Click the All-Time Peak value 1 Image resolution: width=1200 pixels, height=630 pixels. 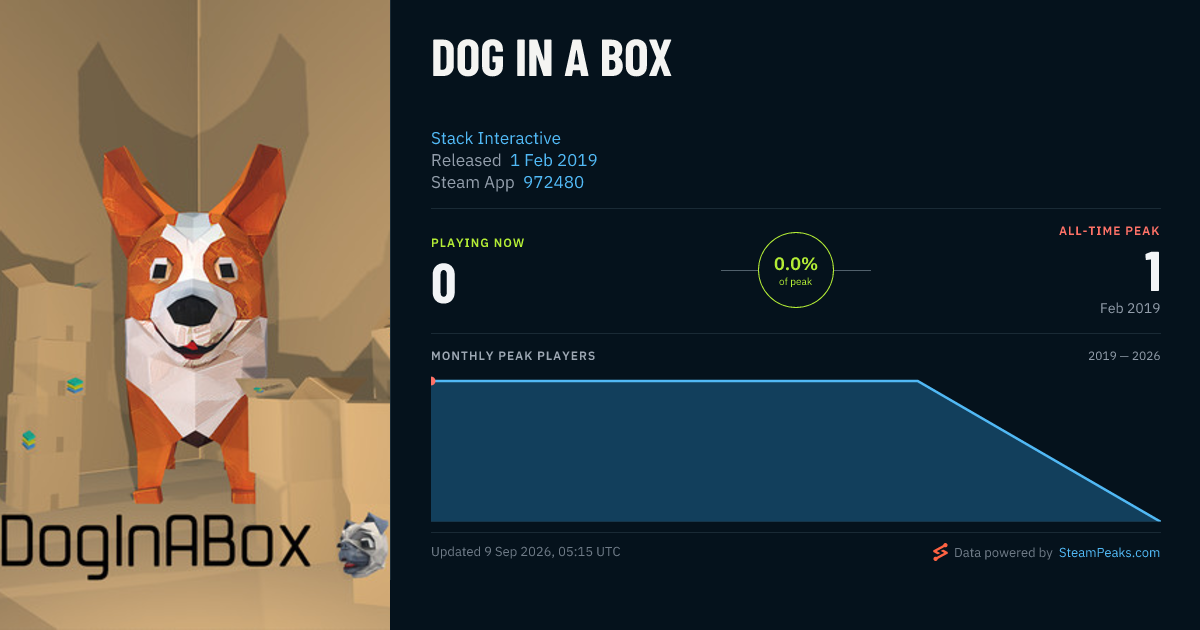pos(1152,271)
